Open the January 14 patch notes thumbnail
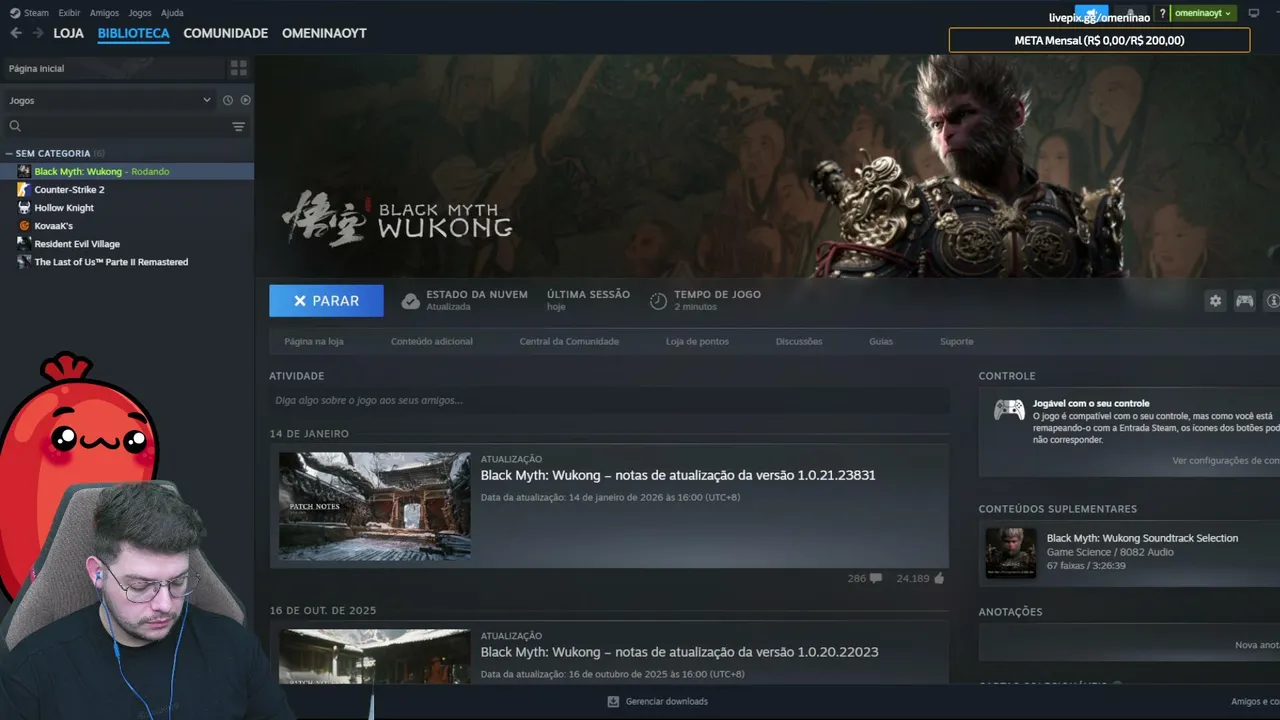The width and height of the screenshot is (1280, 720). (374, 506)
